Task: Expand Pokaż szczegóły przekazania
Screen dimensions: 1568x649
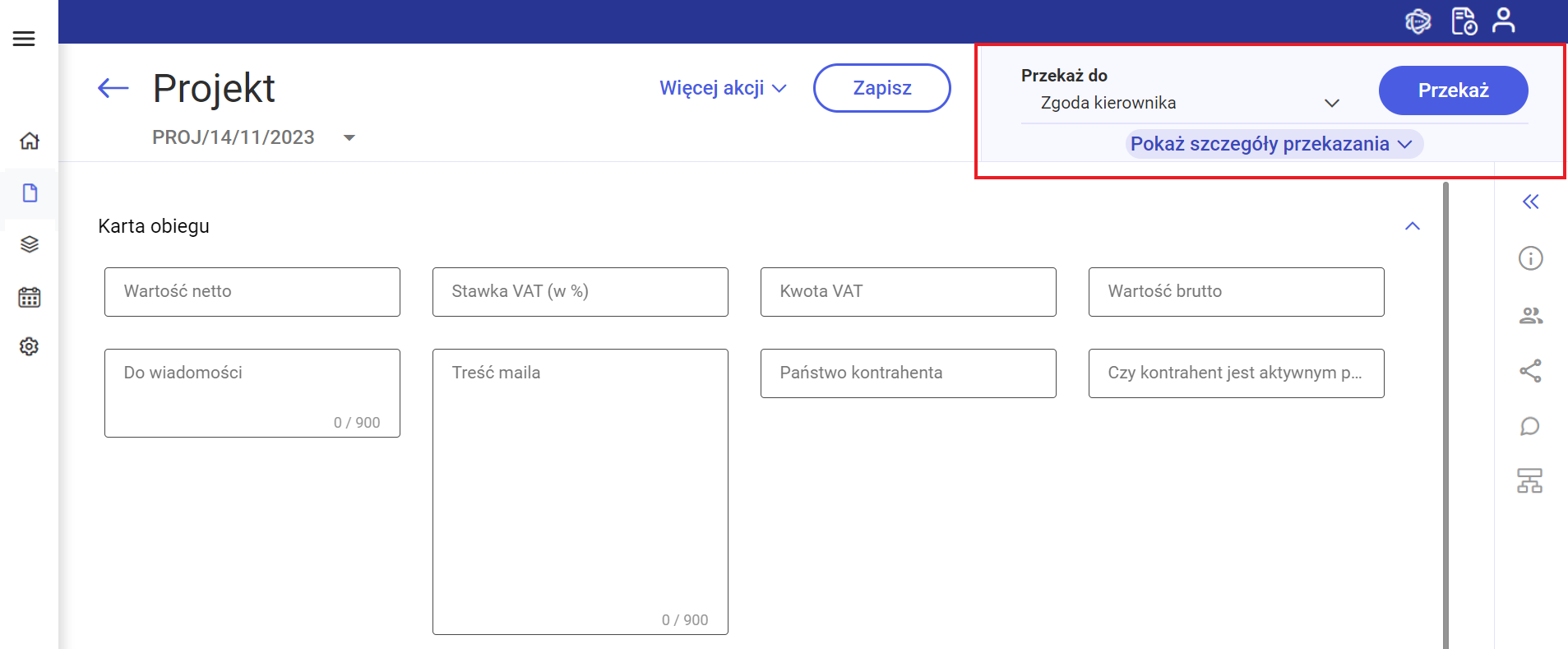Action: click(1271, 144)
